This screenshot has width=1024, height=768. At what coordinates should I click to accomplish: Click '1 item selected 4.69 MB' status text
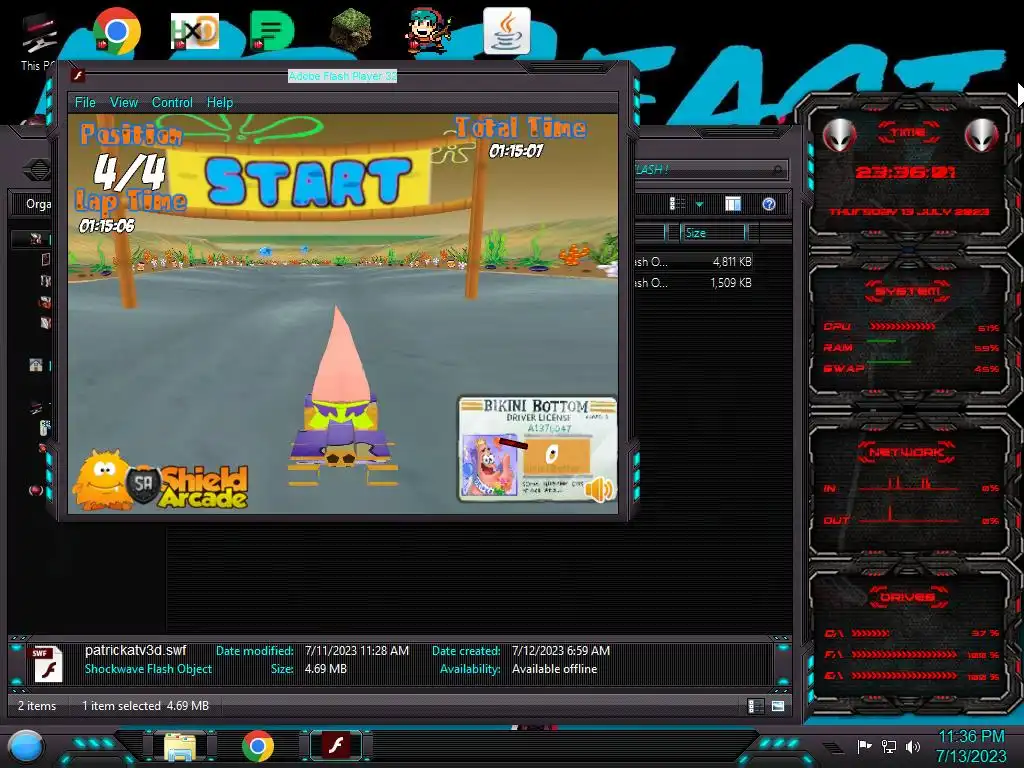145,706
